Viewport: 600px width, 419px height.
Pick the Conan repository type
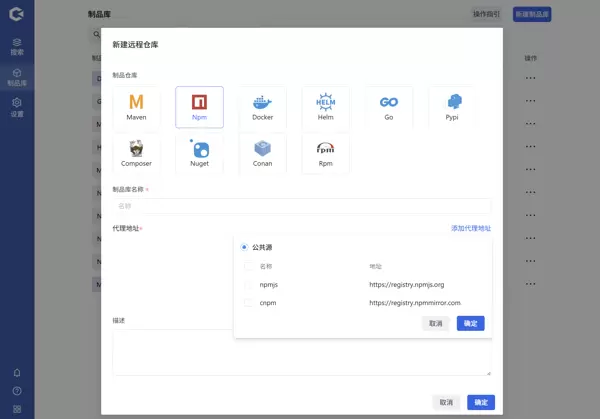(x=262, y=153)
